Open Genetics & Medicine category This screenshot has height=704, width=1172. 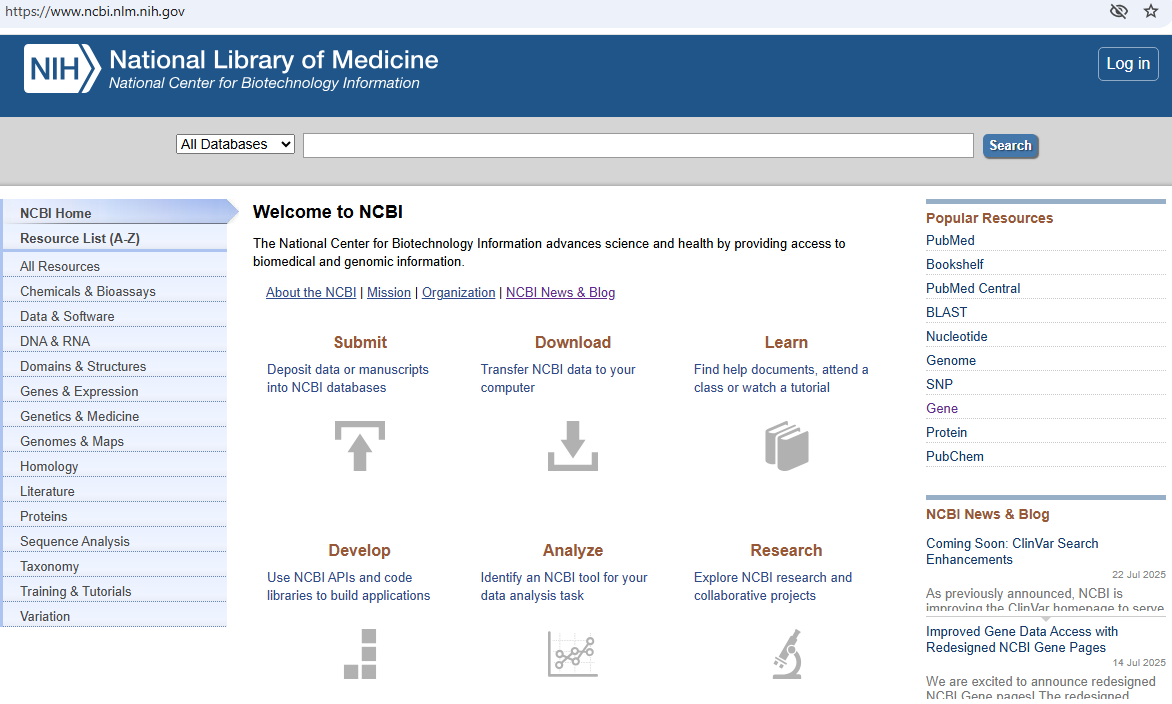[115, 416]
